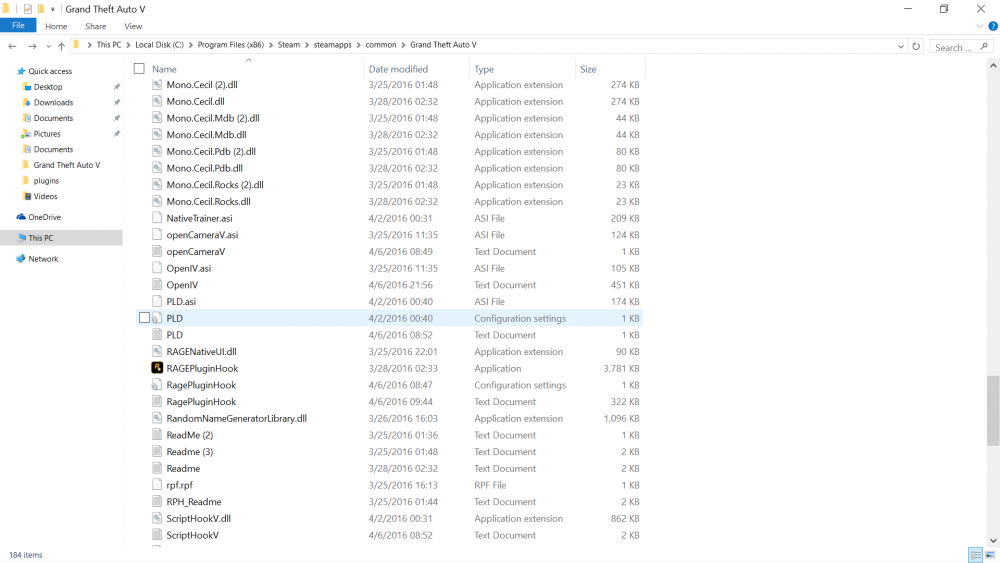Open the Customize Quick Access Toolbar dropdown
Viewport: 1000px width, 563px height.
click(x=52, y=9)
